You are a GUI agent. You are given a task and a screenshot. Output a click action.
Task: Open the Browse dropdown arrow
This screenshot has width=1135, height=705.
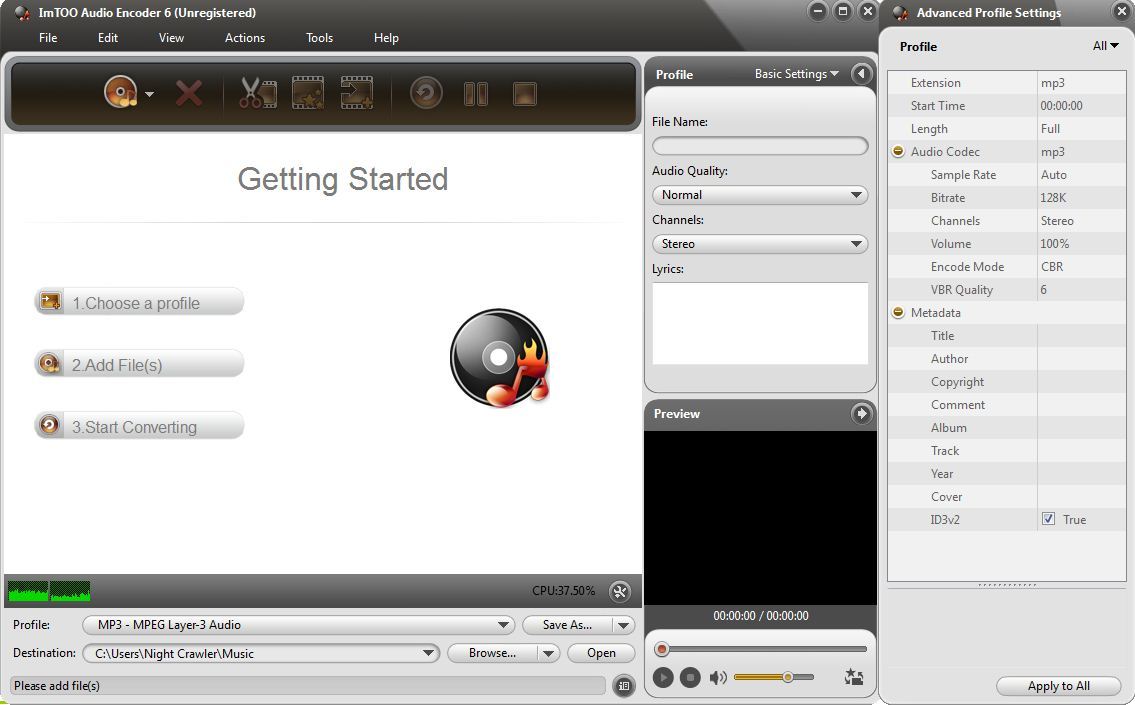(x=549, y=654)
